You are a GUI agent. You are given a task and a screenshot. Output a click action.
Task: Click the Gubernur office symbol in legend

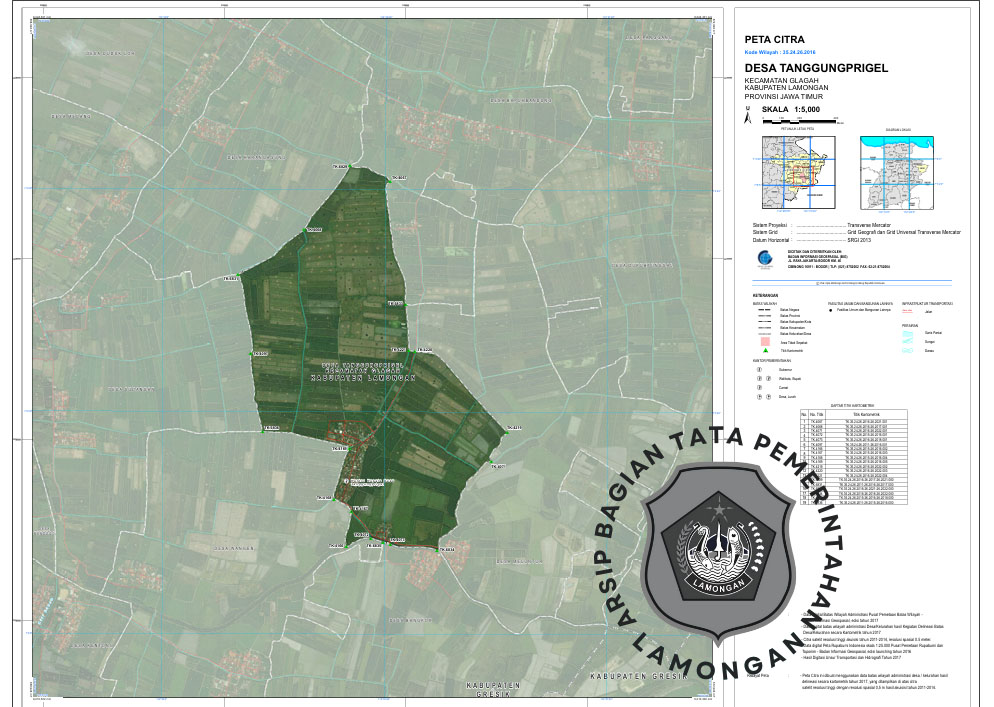point(760,369)
